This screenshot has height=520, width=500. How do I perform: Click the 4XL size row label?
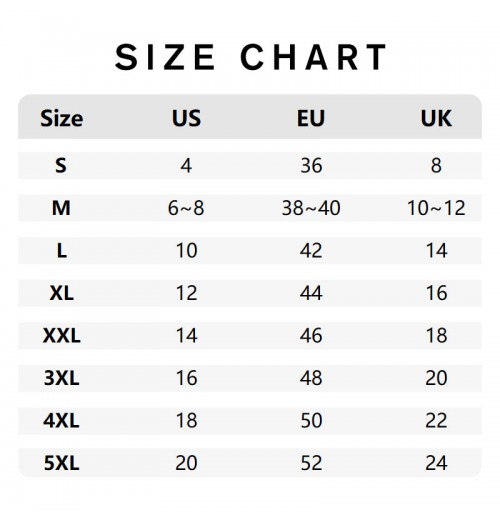click(62, 421)
